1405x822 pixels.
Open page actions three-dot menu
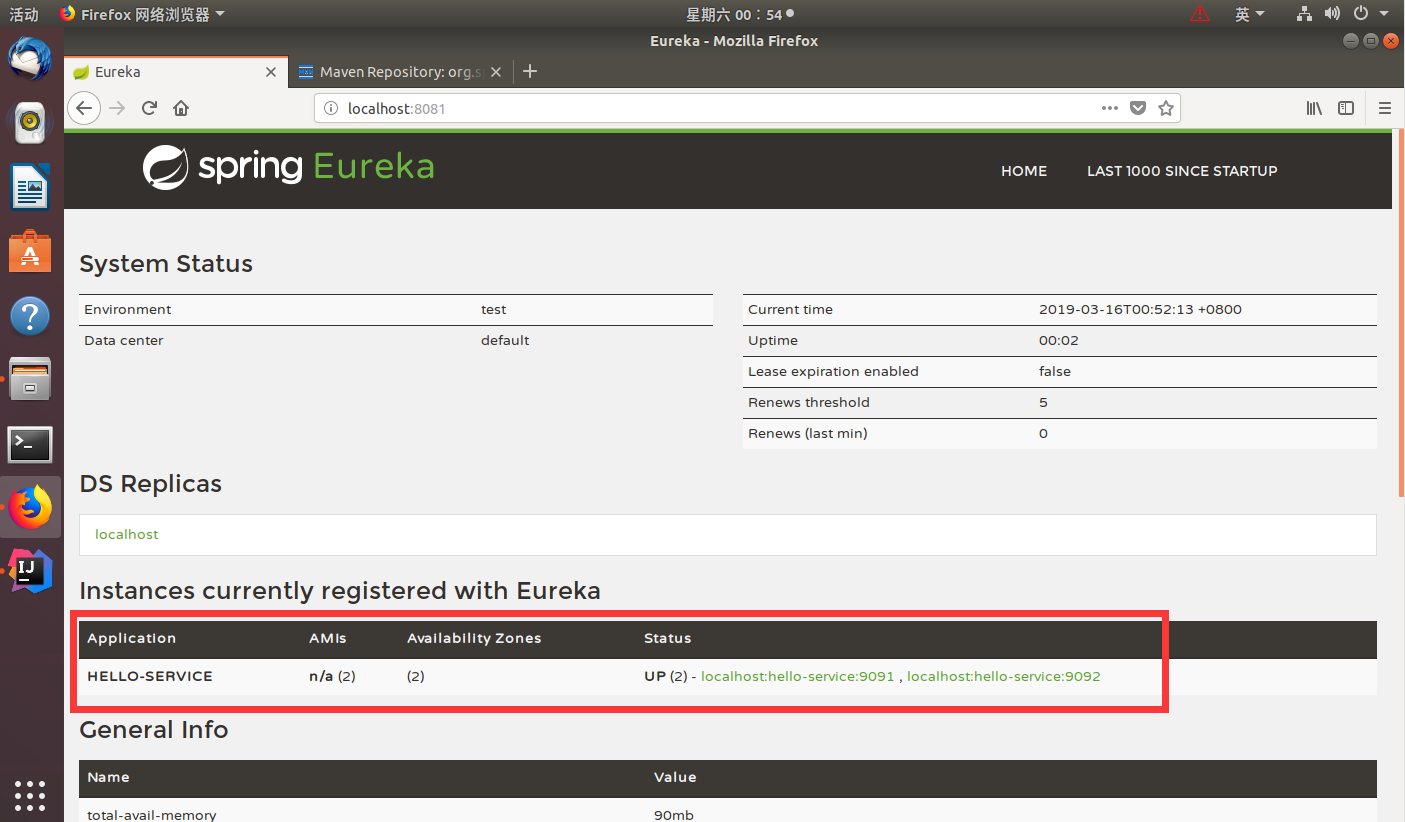tap(1109, 108)
